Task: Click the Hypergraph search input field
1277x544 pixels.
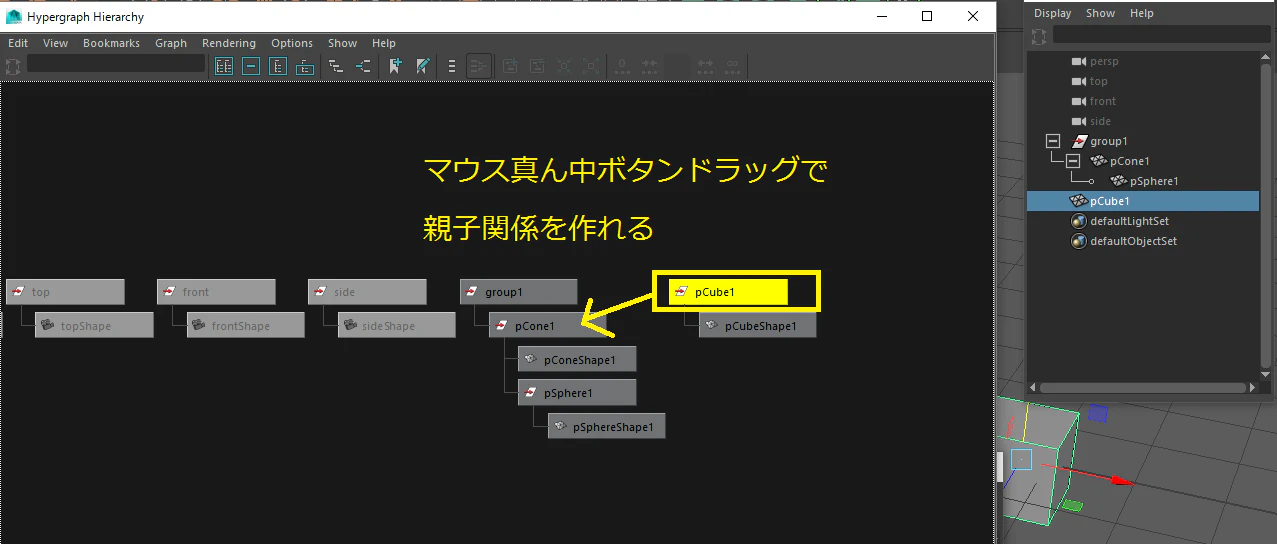Action: pyautogui.click(x=115, y=64)
